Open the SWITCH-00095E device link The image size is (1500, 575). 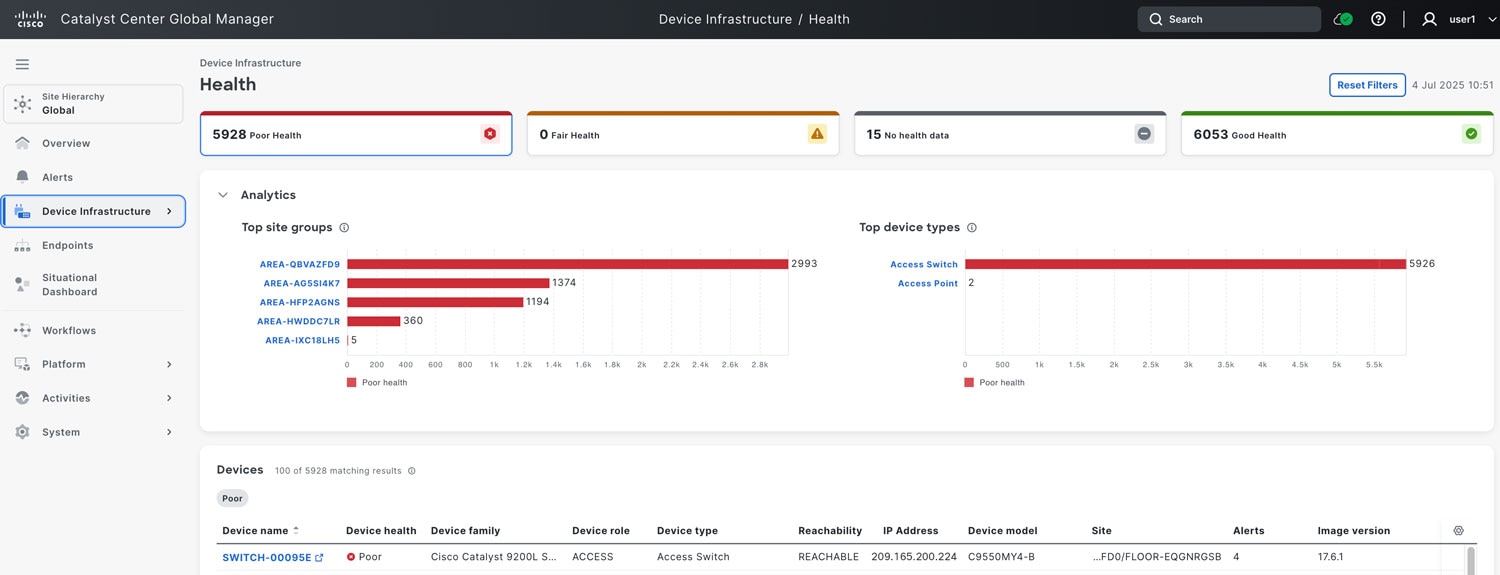coord(267,558)
